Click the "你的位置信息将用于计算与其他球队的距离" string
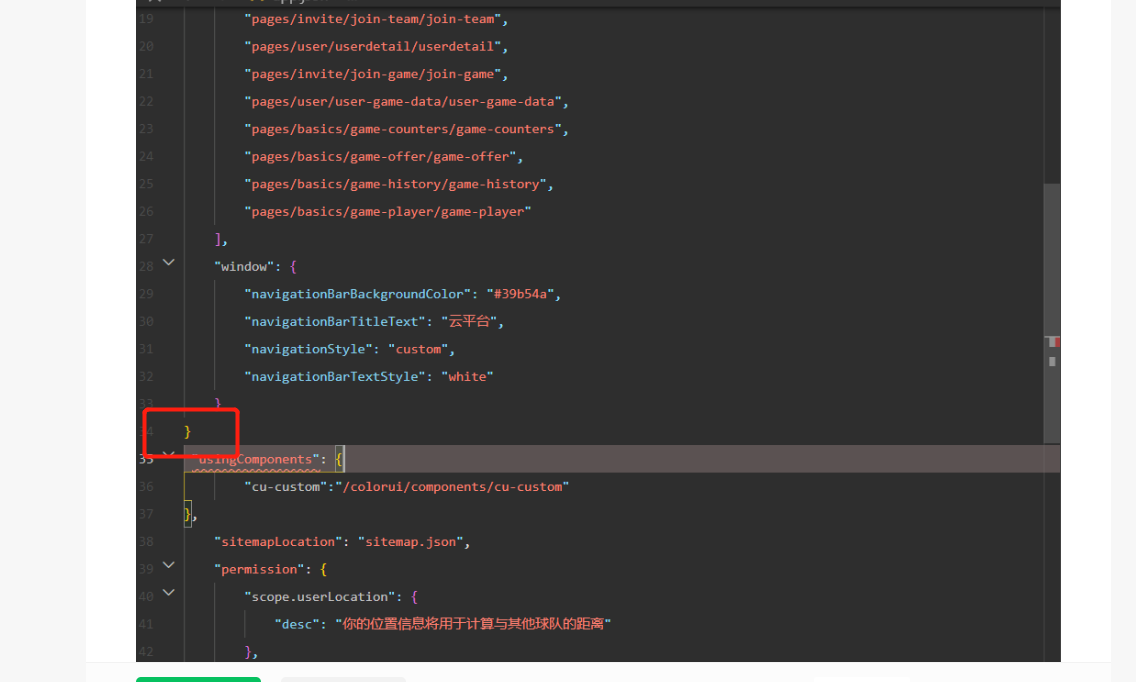The image size is (1136, 682). pyautogui.click(x=472, y=624)
